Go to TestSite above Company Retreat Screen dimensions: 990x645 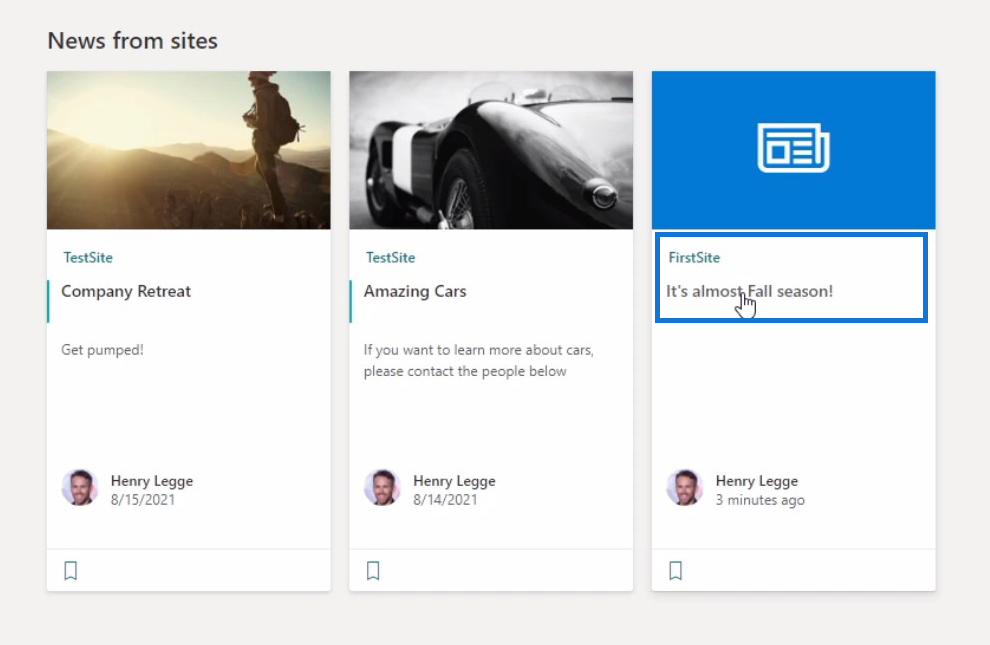point(88,257)
